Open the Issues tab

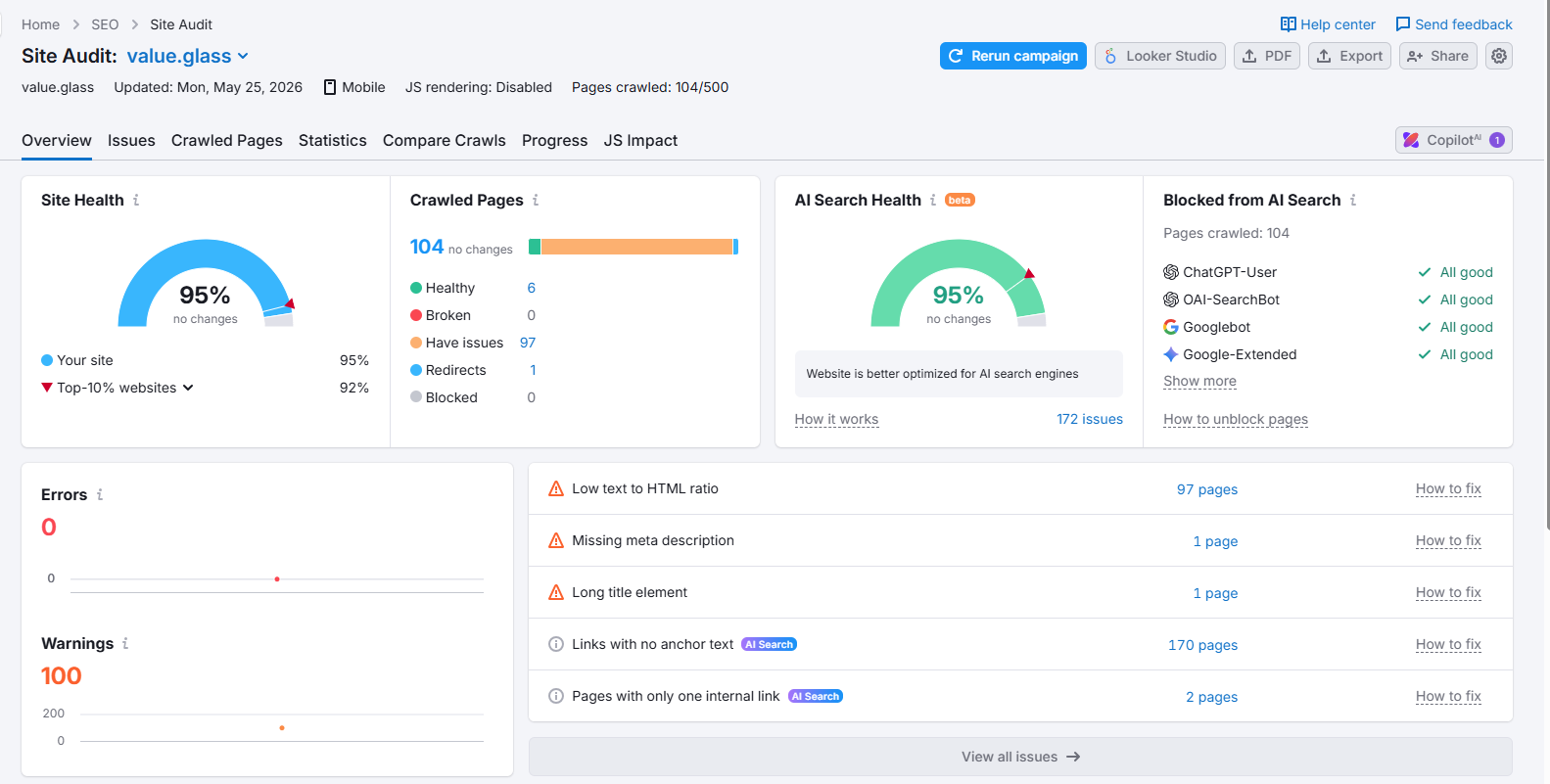131,140
